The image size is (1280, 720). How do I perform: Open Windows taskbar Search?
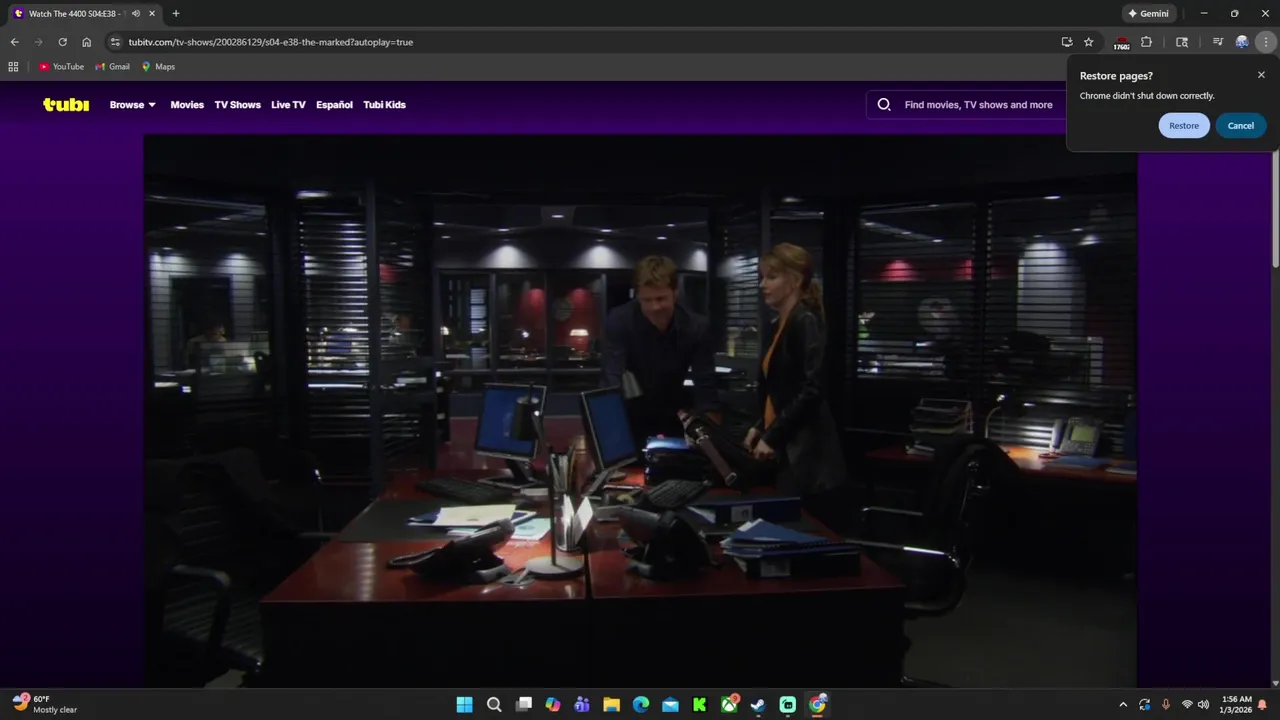click(494, 704)
